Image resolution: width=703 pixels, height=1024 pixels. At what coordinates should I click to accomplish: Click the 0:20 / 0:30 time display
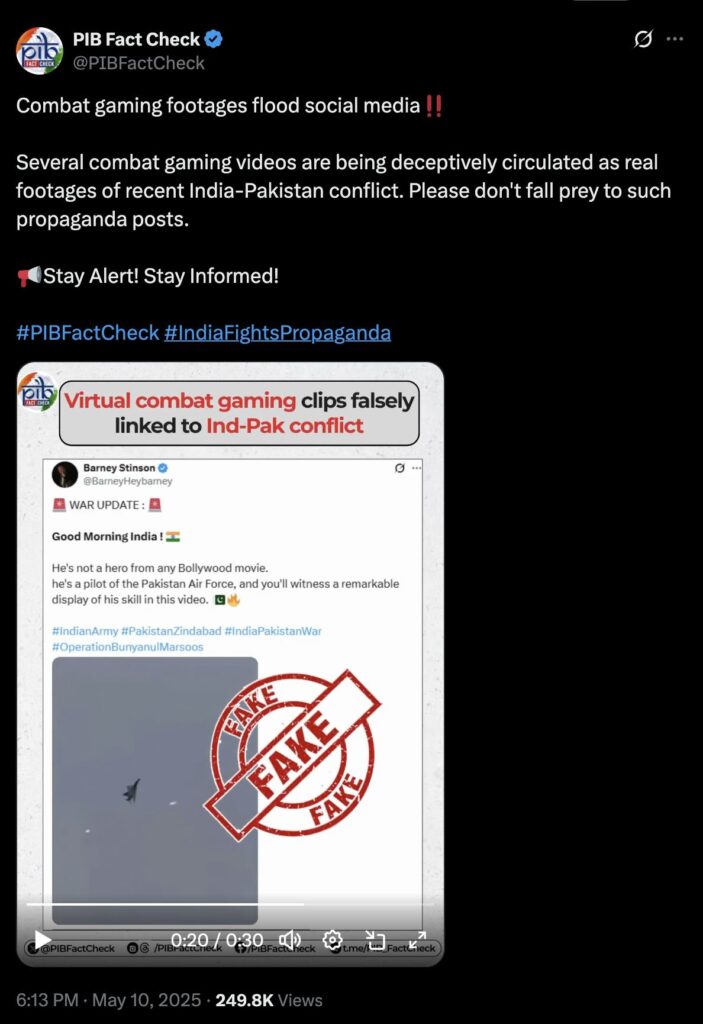click(217, 940)
